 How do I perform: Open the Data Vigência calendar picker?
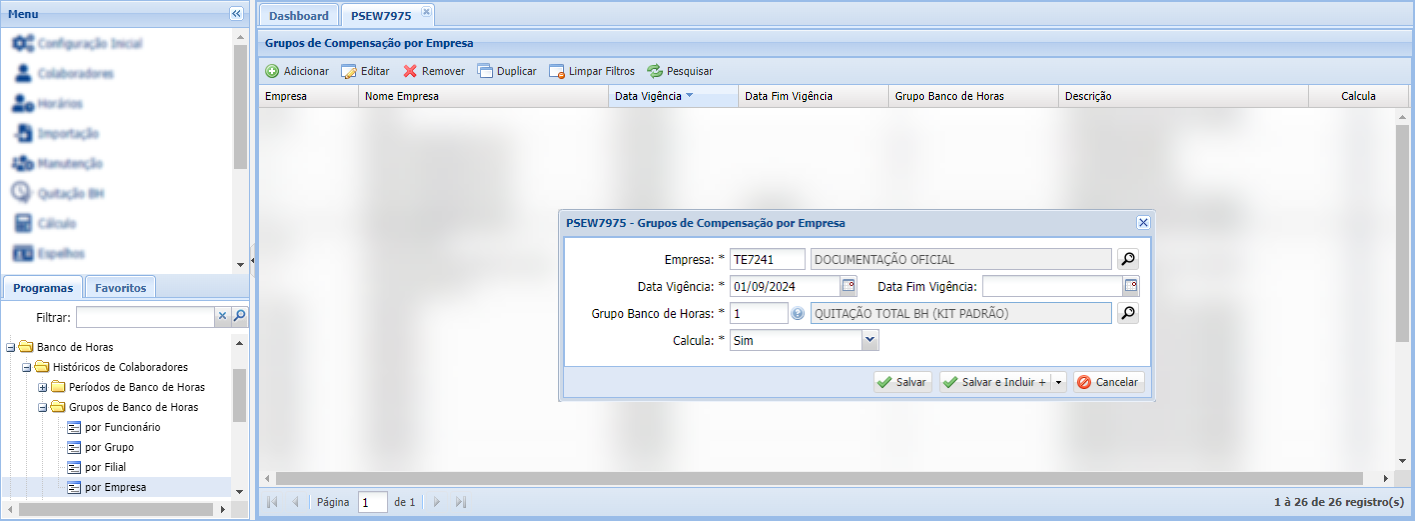848,286
